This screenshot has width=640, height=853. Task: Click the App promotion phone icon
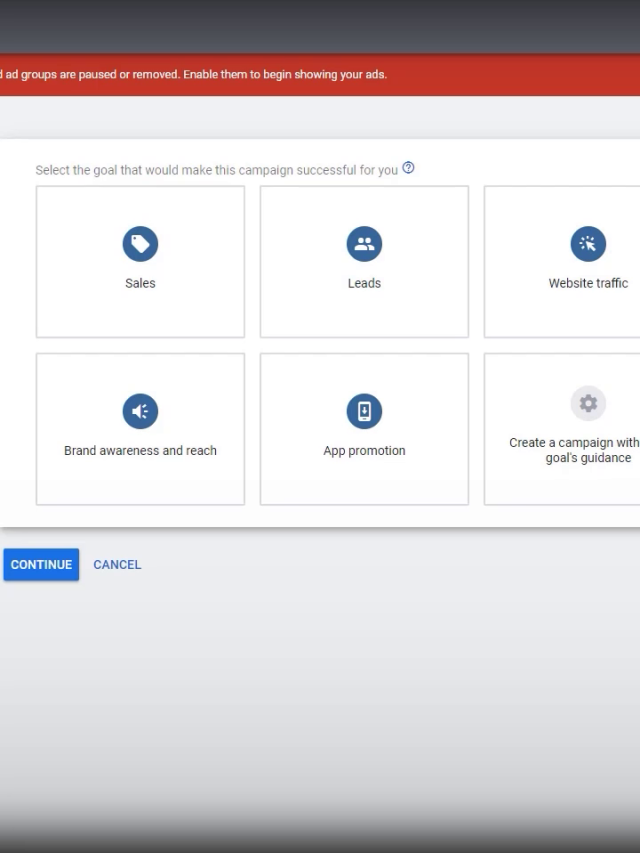(x=364, y=411)
